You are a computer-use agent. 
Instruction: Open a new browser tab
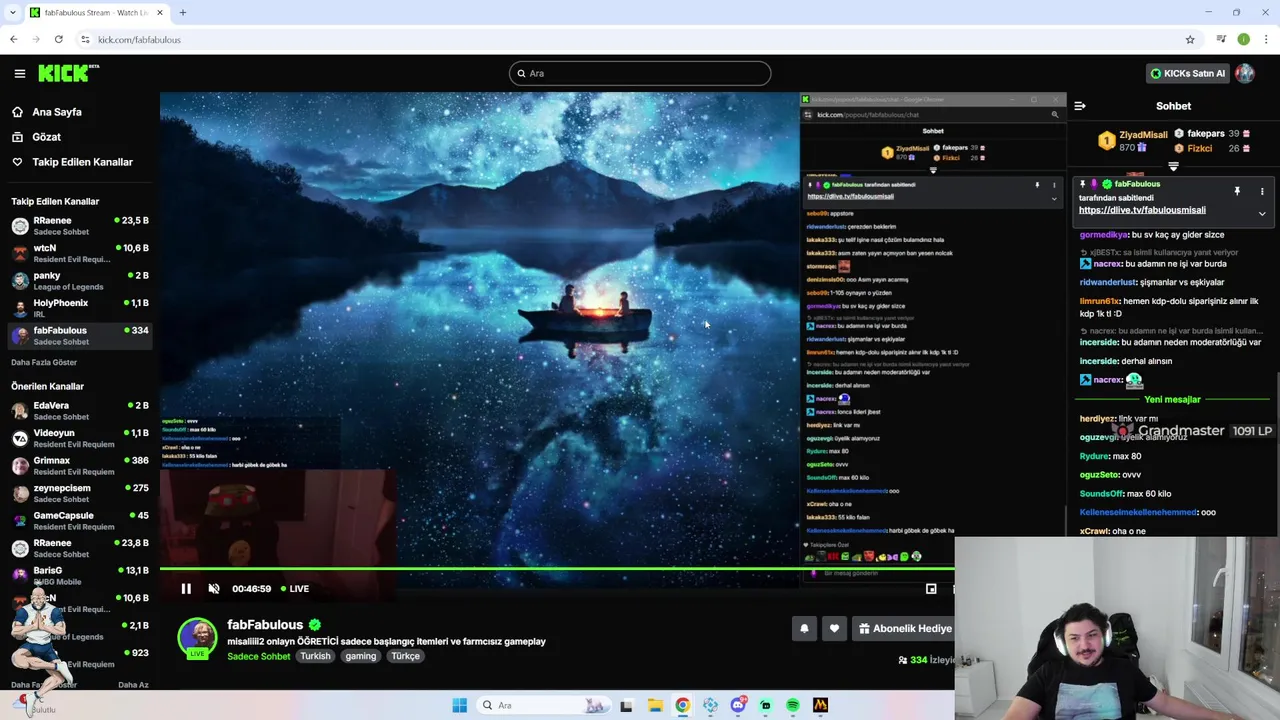coord(182,12)
